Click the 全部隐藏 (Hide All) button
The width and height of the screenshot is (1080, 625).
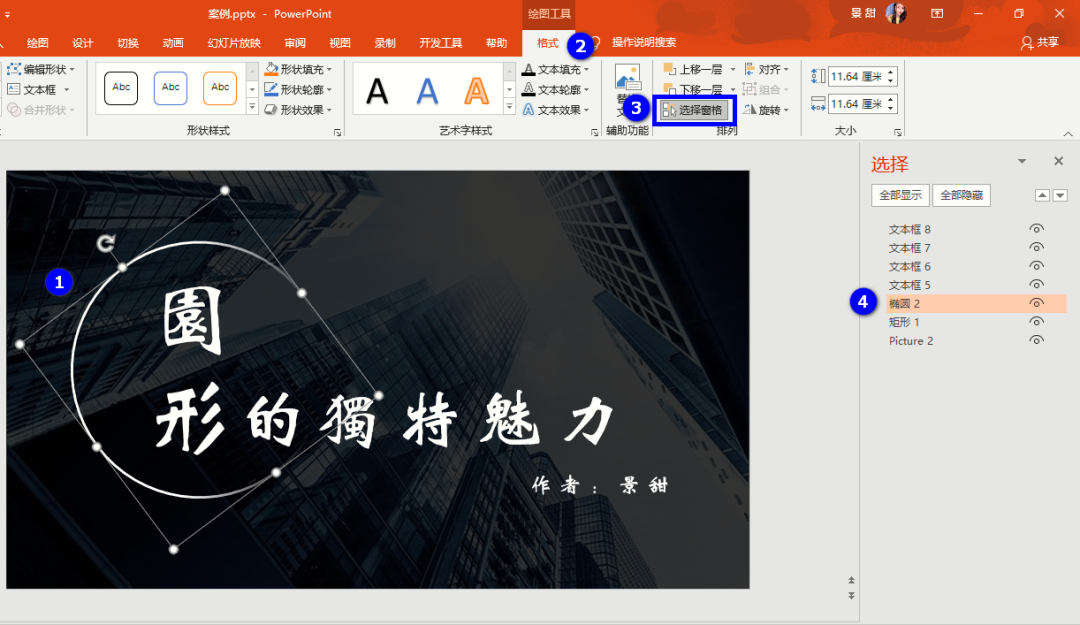(960, 195)
